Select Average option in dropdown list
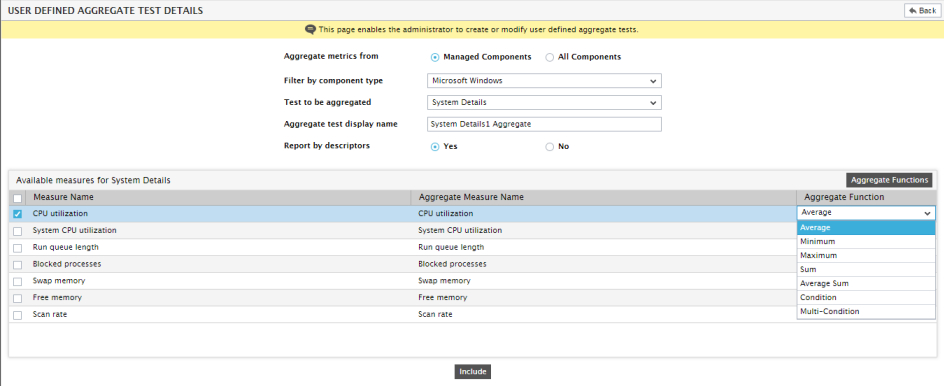This screenshot has width=944, height=386. 866,228
